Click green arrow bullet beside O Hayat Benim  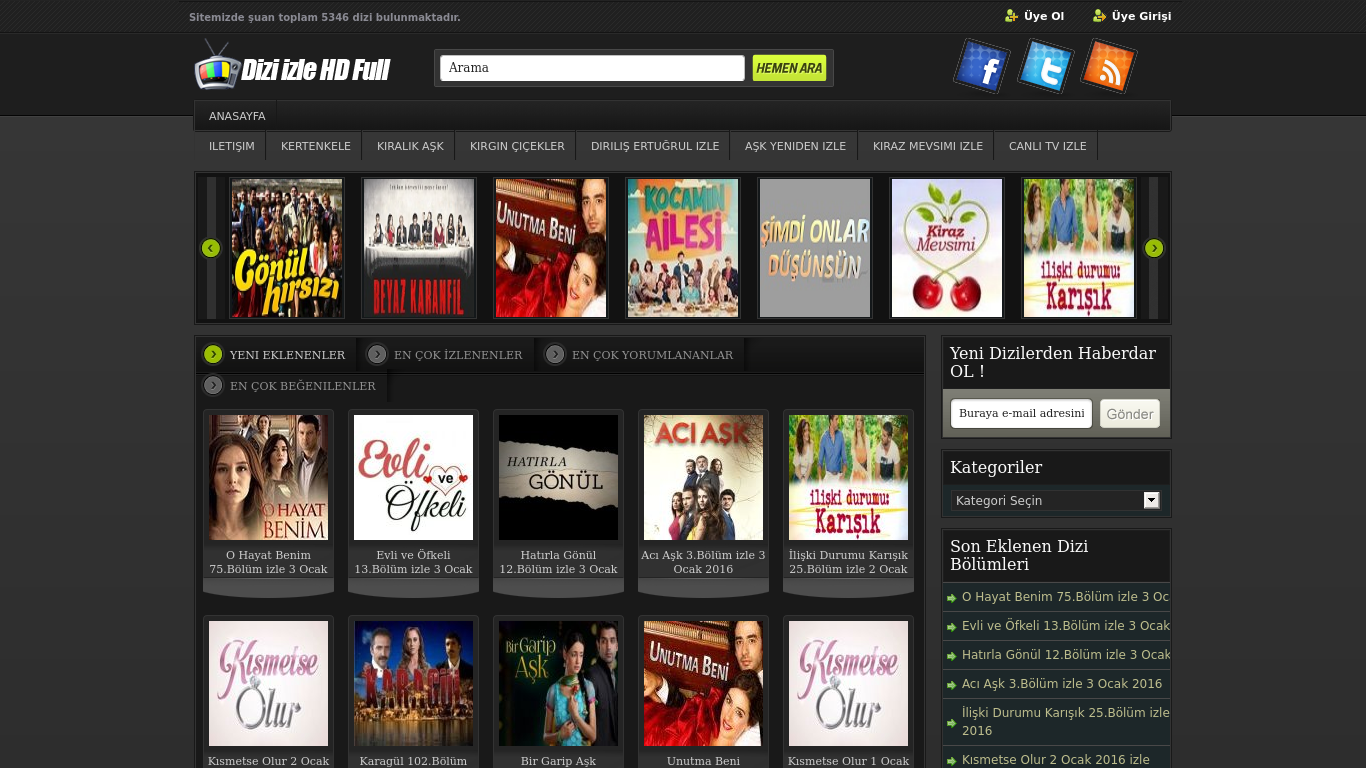click(x=952, y=598)
